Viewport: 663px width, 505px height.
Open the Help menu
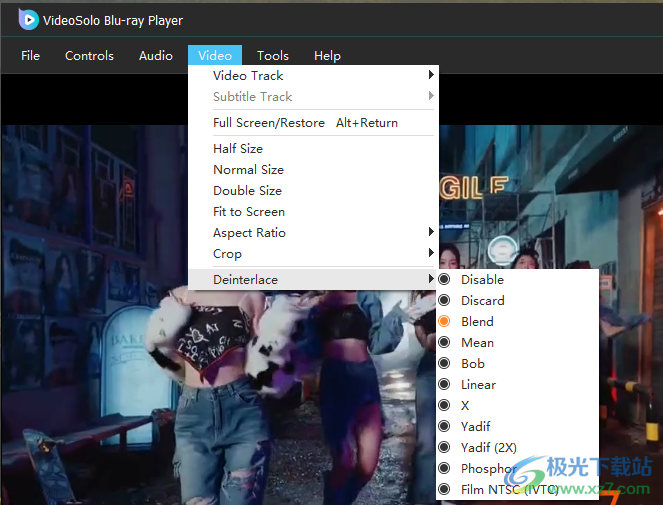coord(327,55)
